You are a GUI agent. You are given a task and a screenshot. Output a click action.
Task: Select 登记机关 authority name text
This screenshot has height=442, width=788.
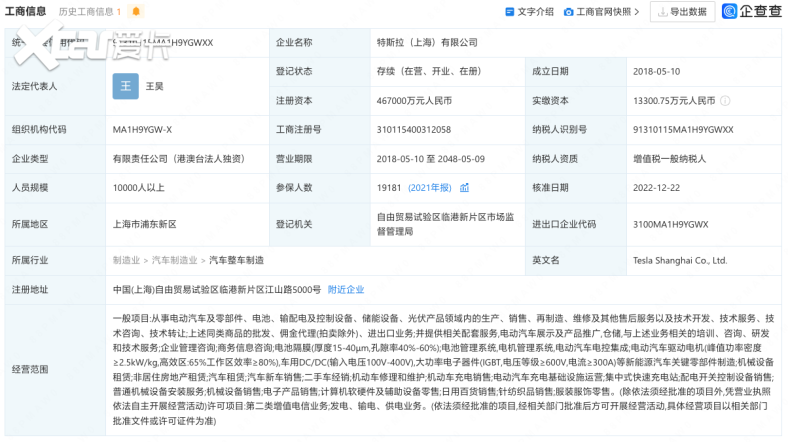(x=445, y=224)
